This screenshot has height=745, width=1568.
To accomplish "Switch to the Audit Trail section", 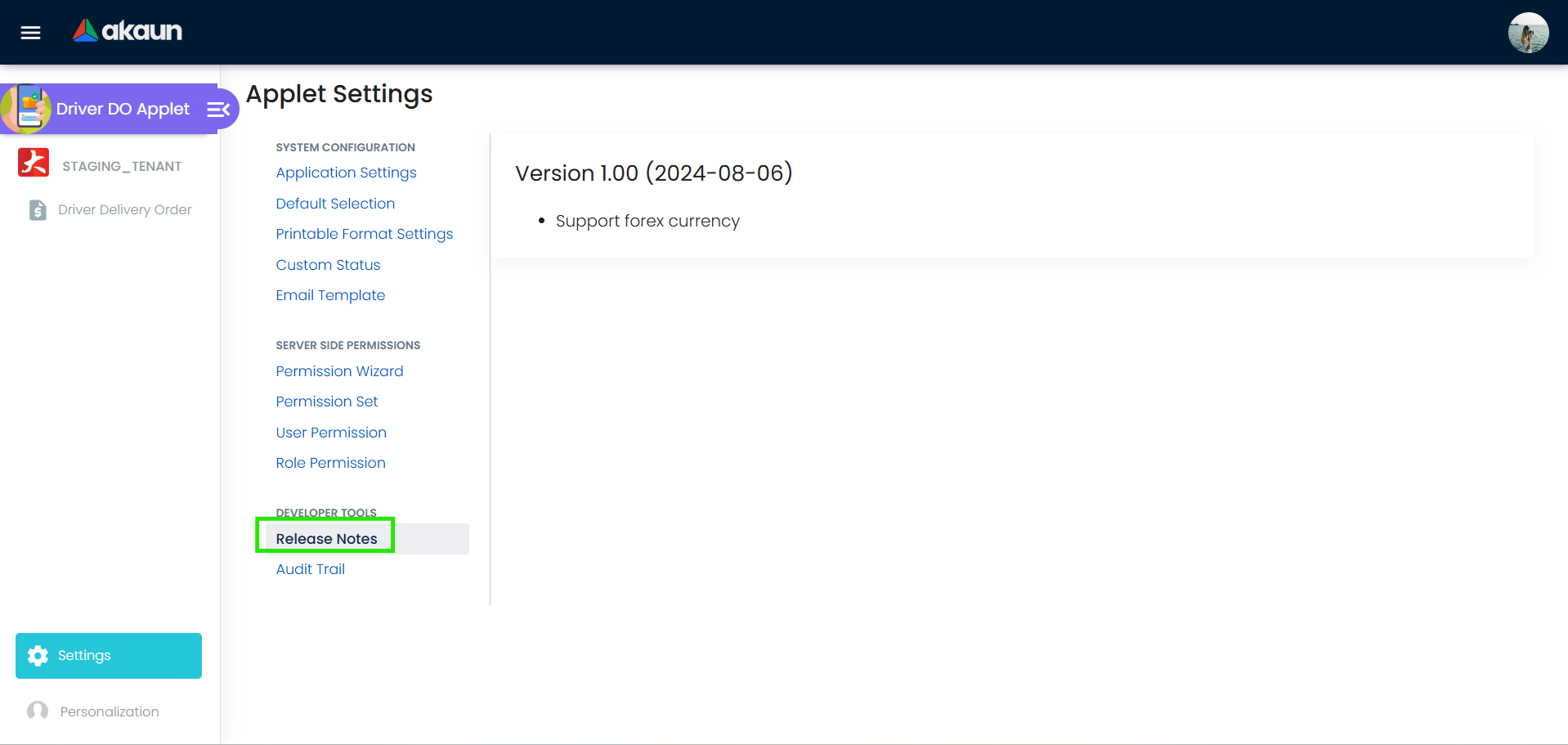I will point(310,568).
